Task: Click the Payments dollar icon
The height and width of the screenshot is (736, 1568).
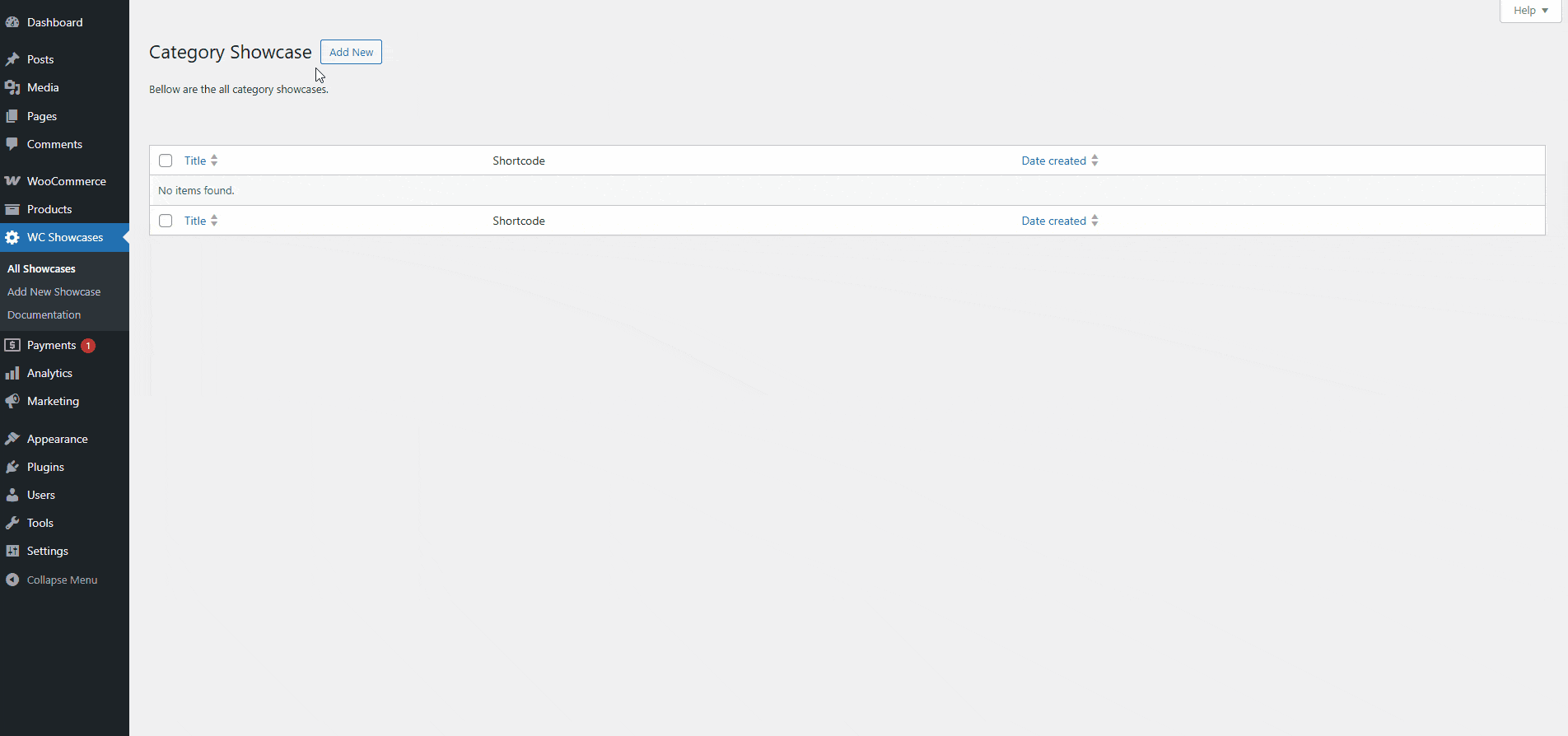Action: click(x=12, y=345)
